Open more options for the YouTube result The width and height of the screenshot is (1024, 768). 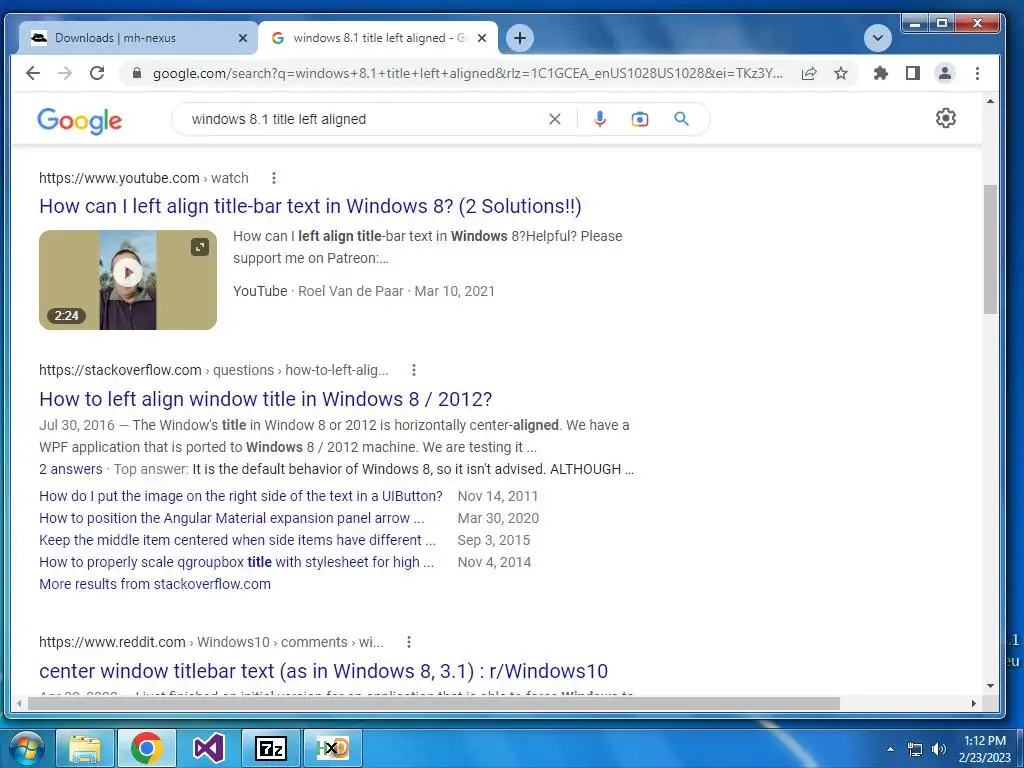(x=274, y=178)
